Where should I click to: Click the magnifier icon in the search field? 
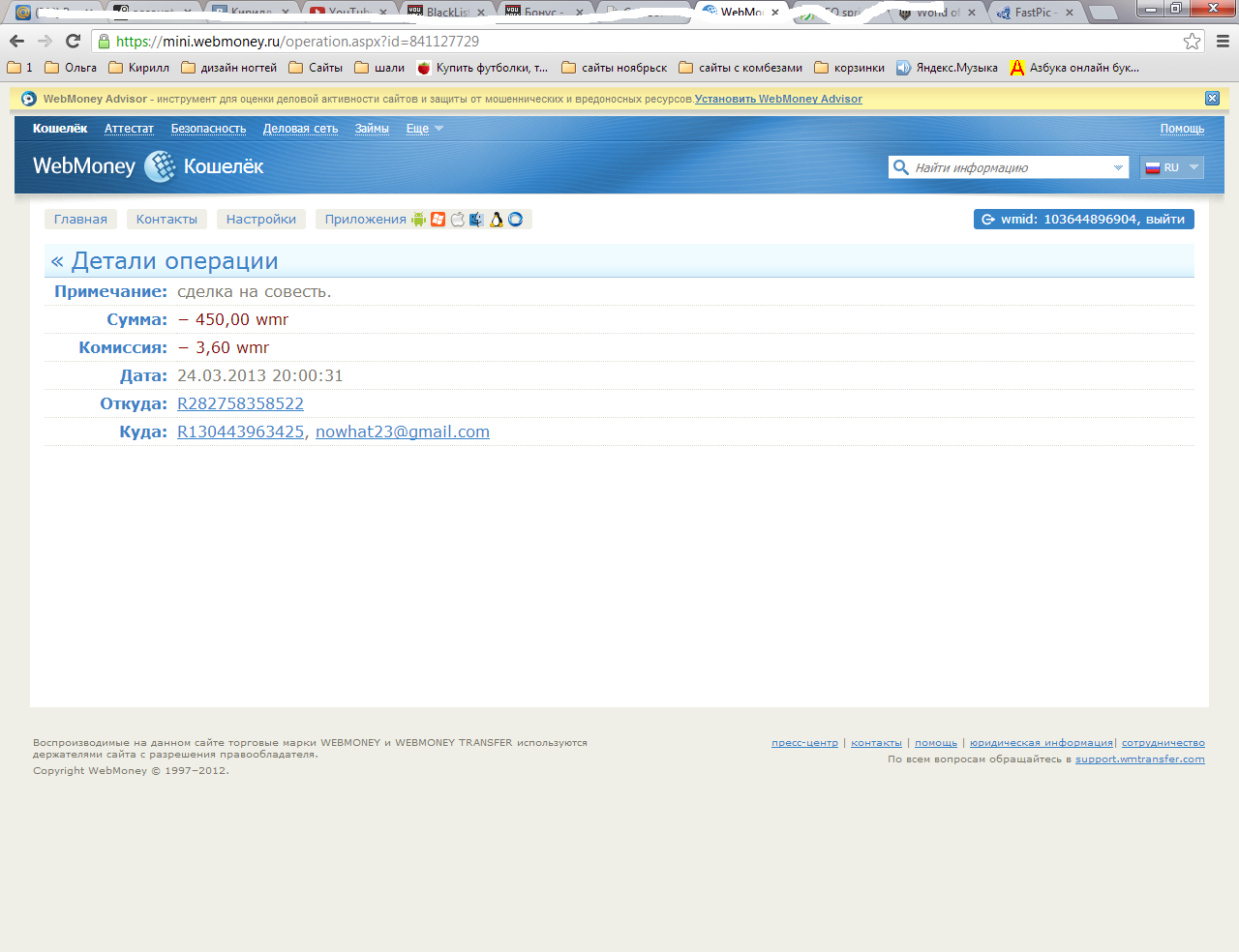pos(900,167)
